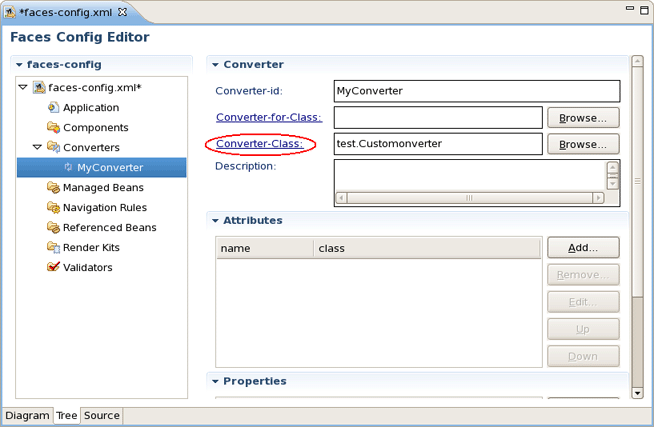Click main panel scrollbar up arrow
The image size is (654, 427).
click(637, 61)
